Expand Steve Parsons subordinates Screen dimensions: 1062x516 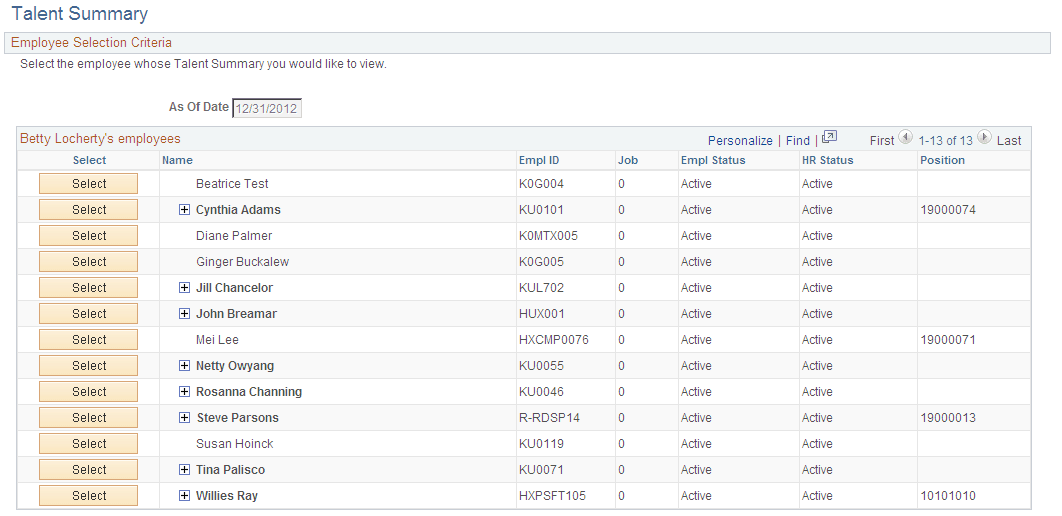tap(184, 418)
